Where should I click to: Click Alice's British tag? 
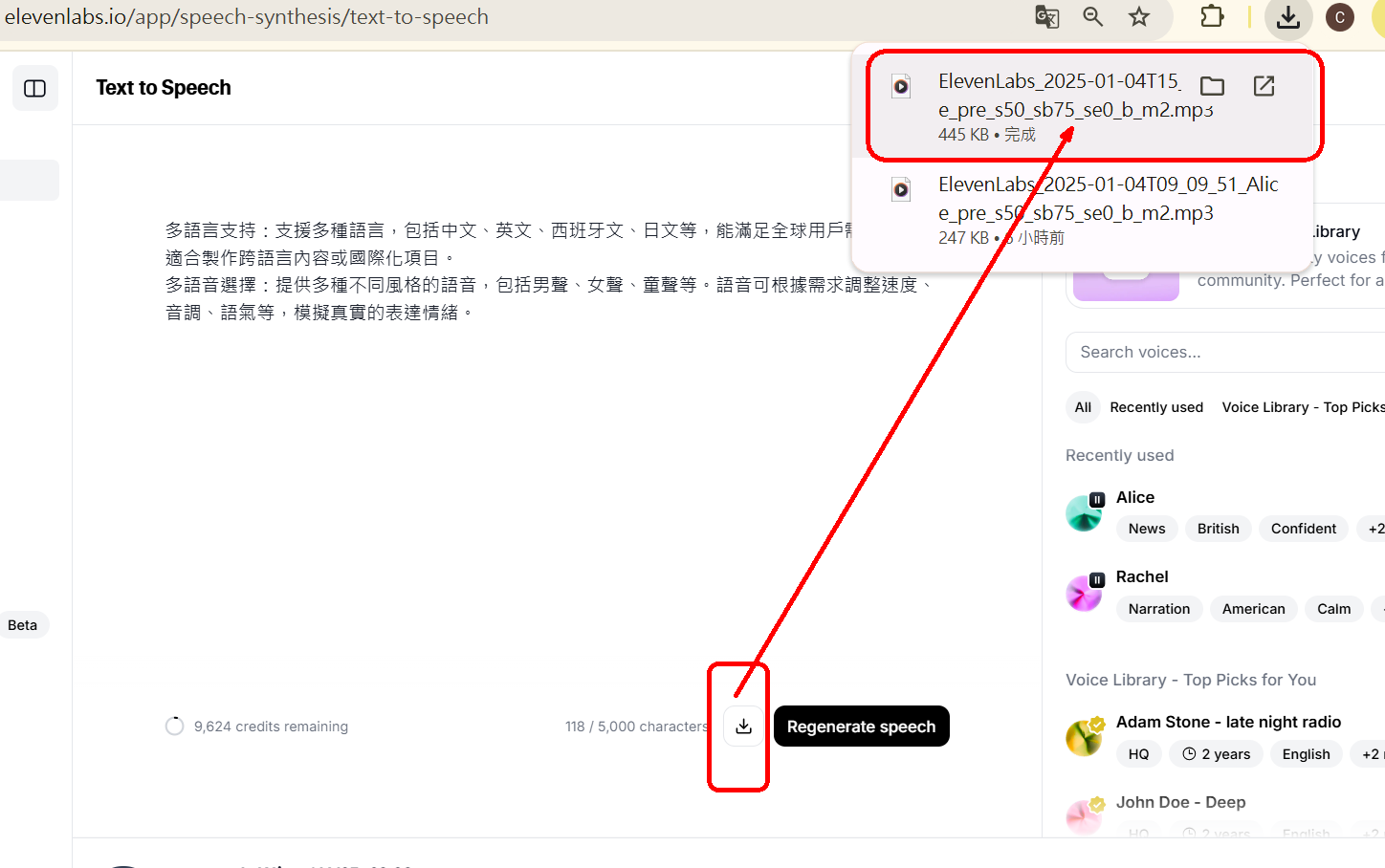[x=1218, y=529]
